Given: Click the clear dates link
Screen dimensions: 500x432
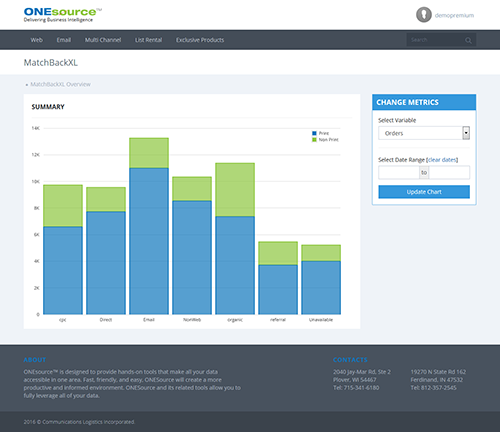Looking at the screenshot, I should 442,160.
